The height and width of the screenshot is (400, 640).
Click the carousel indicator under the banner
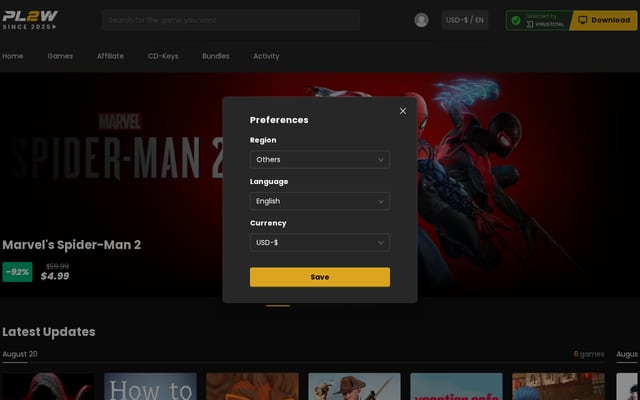278,306
